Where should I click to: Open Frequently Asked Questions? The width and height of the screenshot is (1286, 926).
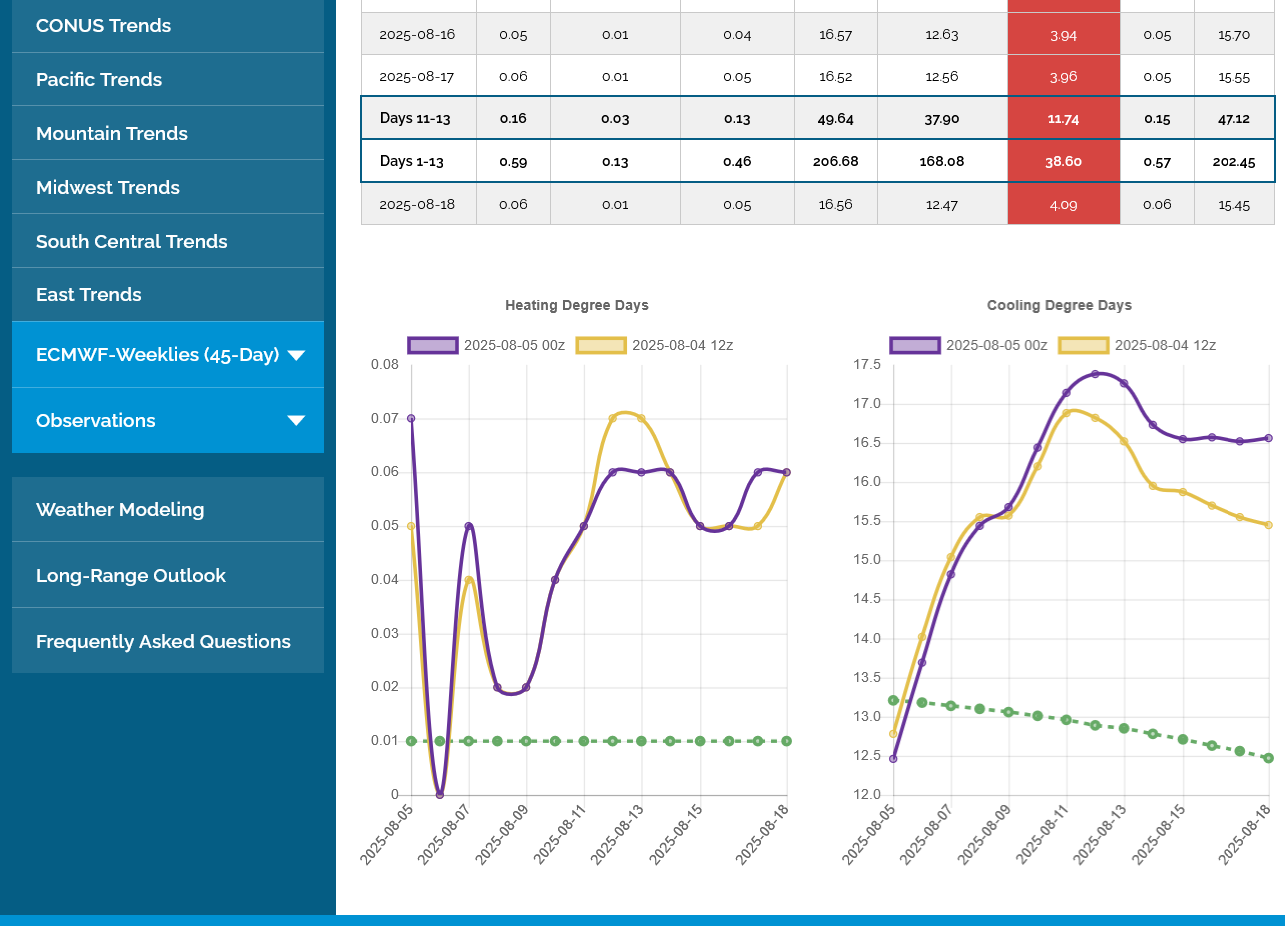(163, 642)
